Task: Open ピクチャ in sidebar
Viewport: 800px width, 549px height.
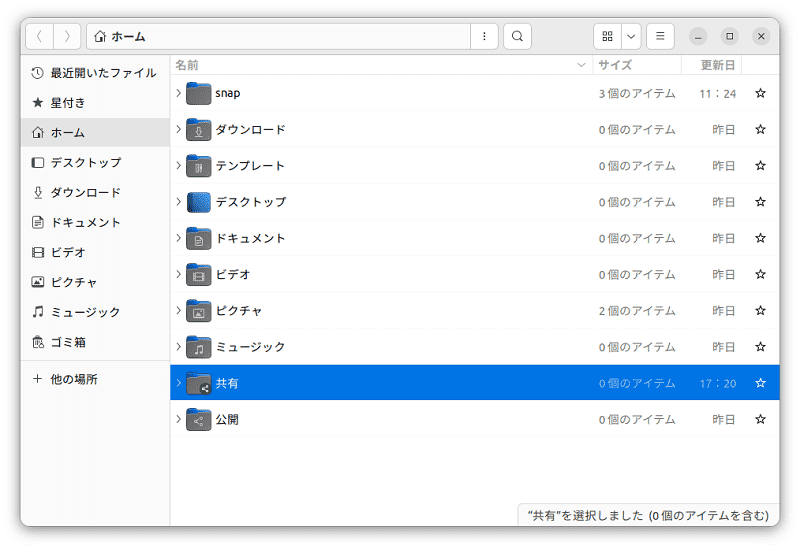Action: pos(95,282)
